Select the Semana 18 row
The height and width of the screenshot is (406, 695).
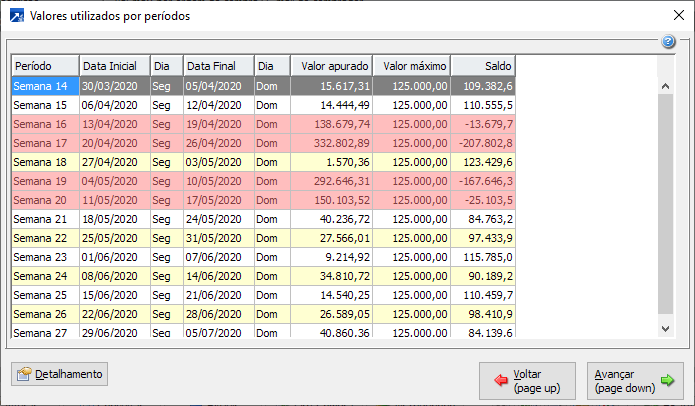click(263, 162)
